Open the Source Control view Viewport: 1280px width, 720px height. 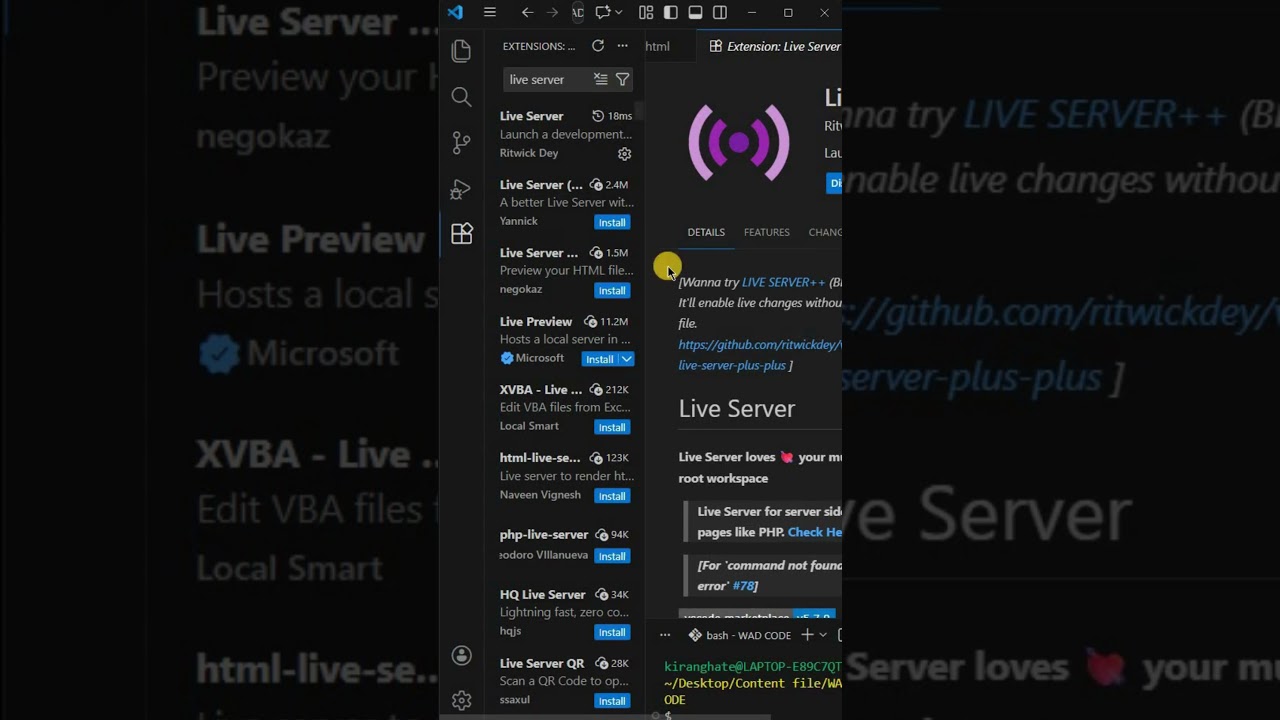click(x=461, y=143)
